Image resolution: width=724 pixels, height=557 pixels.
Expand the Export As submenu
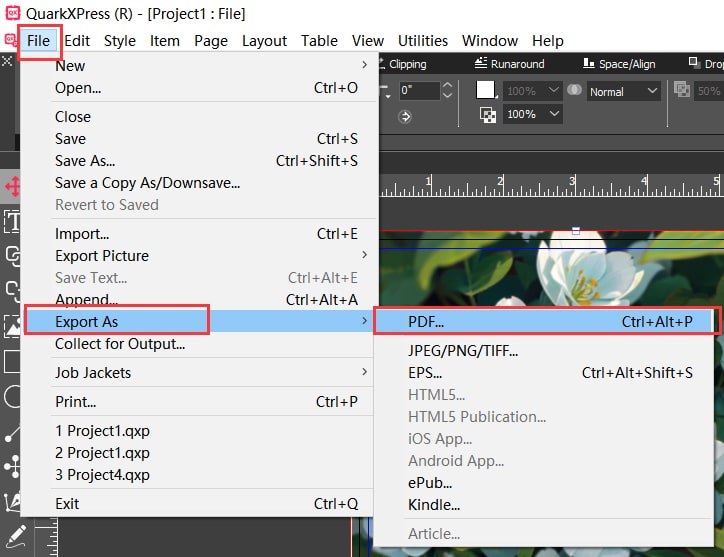point(199,321)
